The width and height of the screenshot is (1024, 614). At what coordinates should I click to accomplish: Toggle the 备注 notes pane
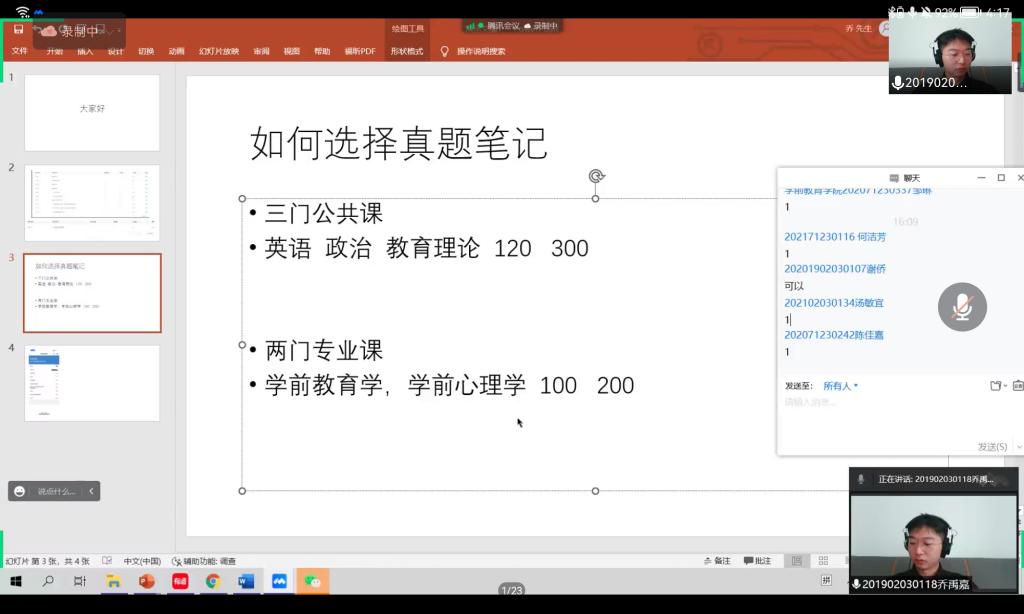click(x=717, y=561)
